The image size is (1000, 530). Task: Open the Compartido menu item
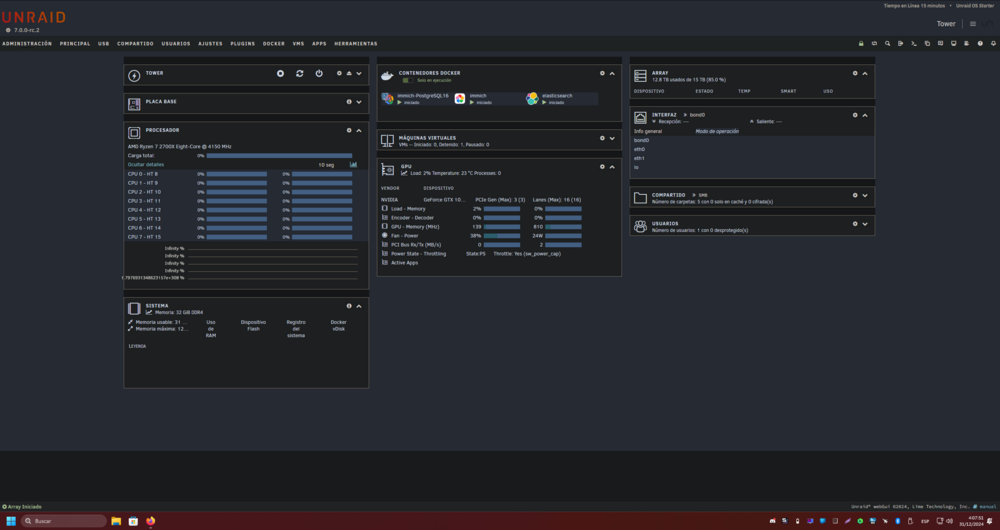135,43
